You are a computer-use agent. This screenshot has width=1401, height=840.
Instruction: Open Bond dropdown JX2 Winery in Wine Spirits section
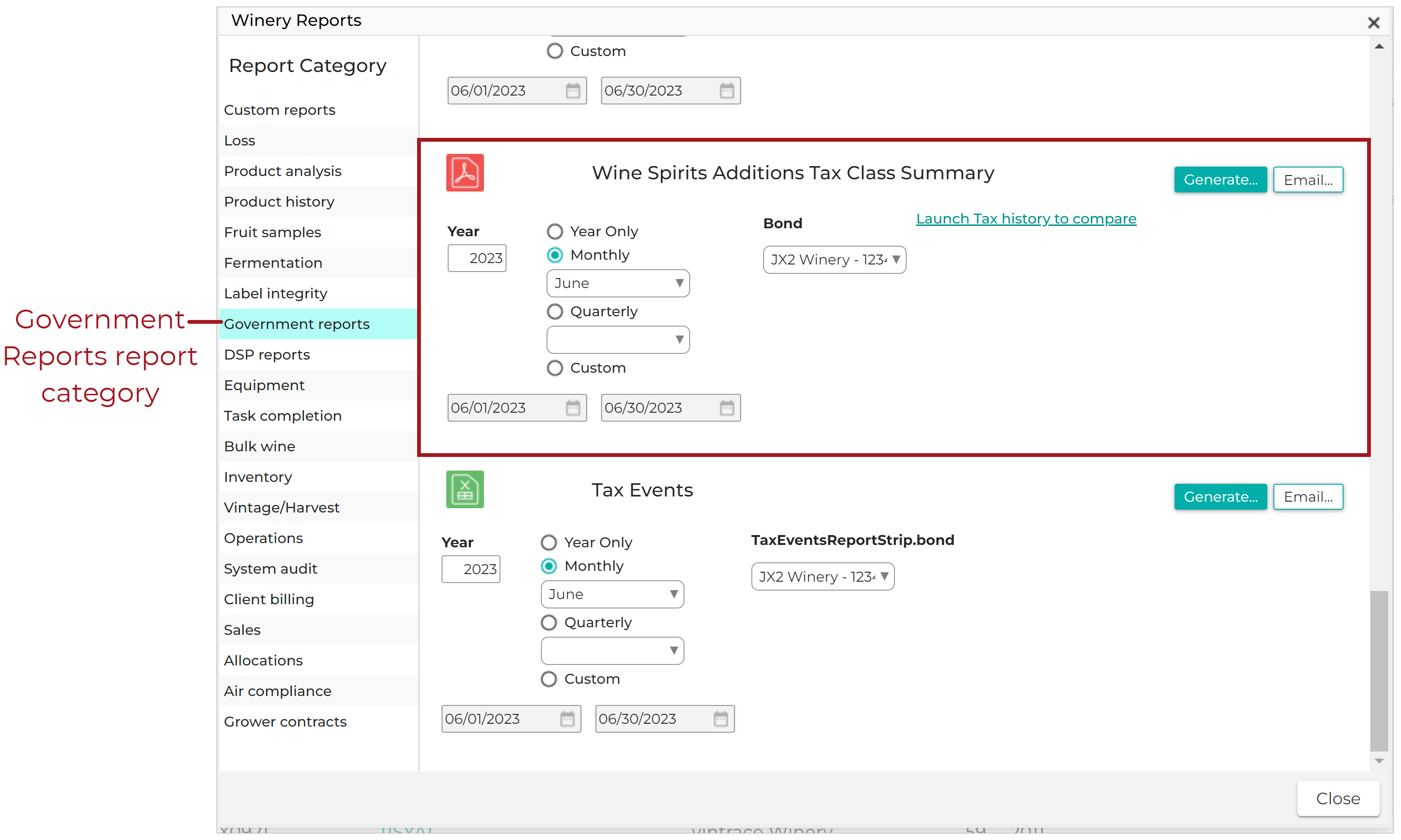[x=834, y=260]
